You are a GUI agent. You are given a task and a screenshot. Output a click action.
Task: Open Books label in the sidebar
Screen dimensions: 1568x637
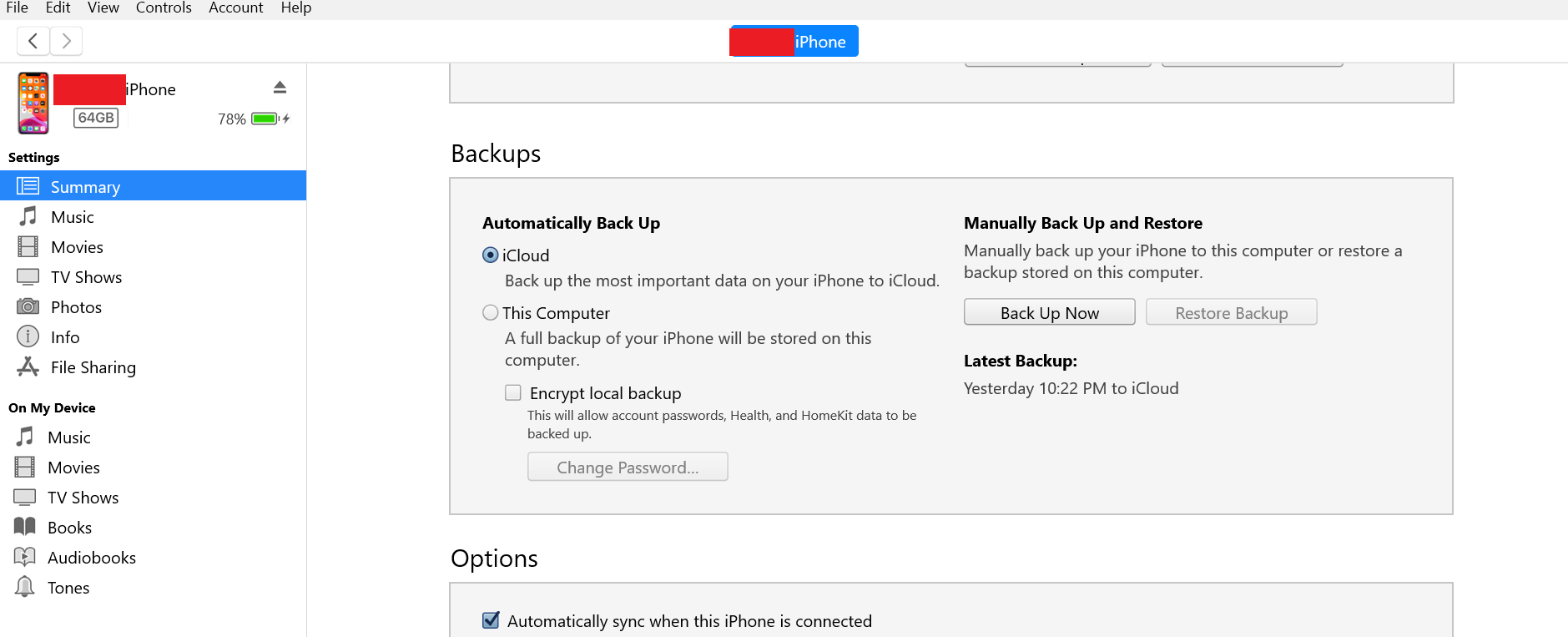pos(69,528)
